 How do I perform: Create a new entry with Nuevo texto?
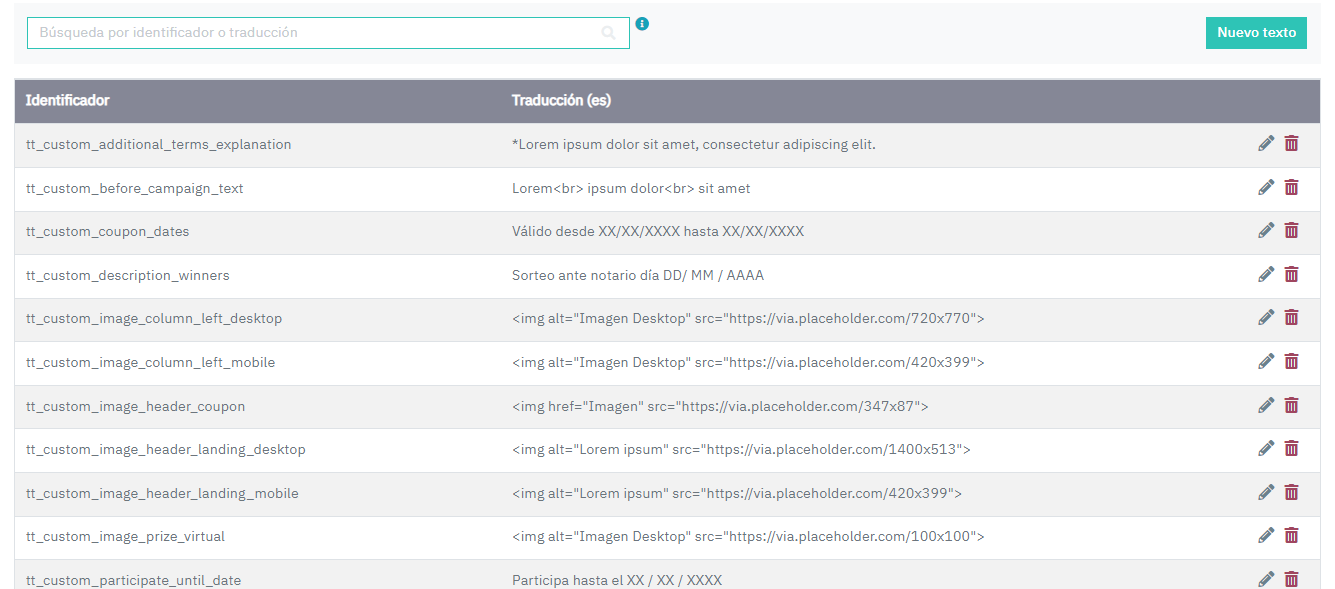pos(1256,32)
